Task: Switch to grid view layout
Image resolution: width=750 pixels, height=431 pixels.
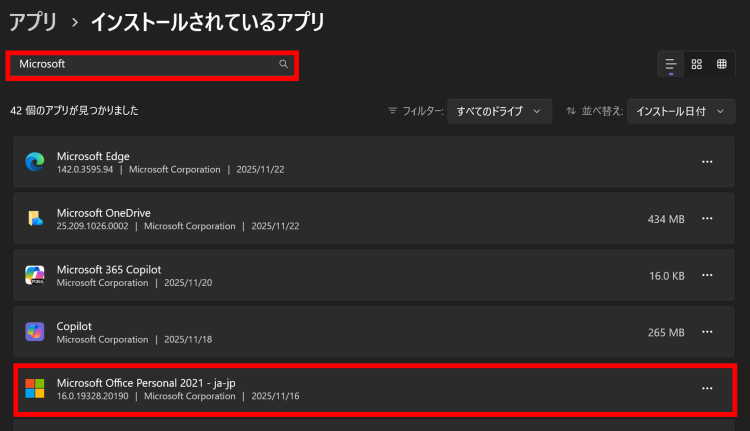Action: click(696, 64)
